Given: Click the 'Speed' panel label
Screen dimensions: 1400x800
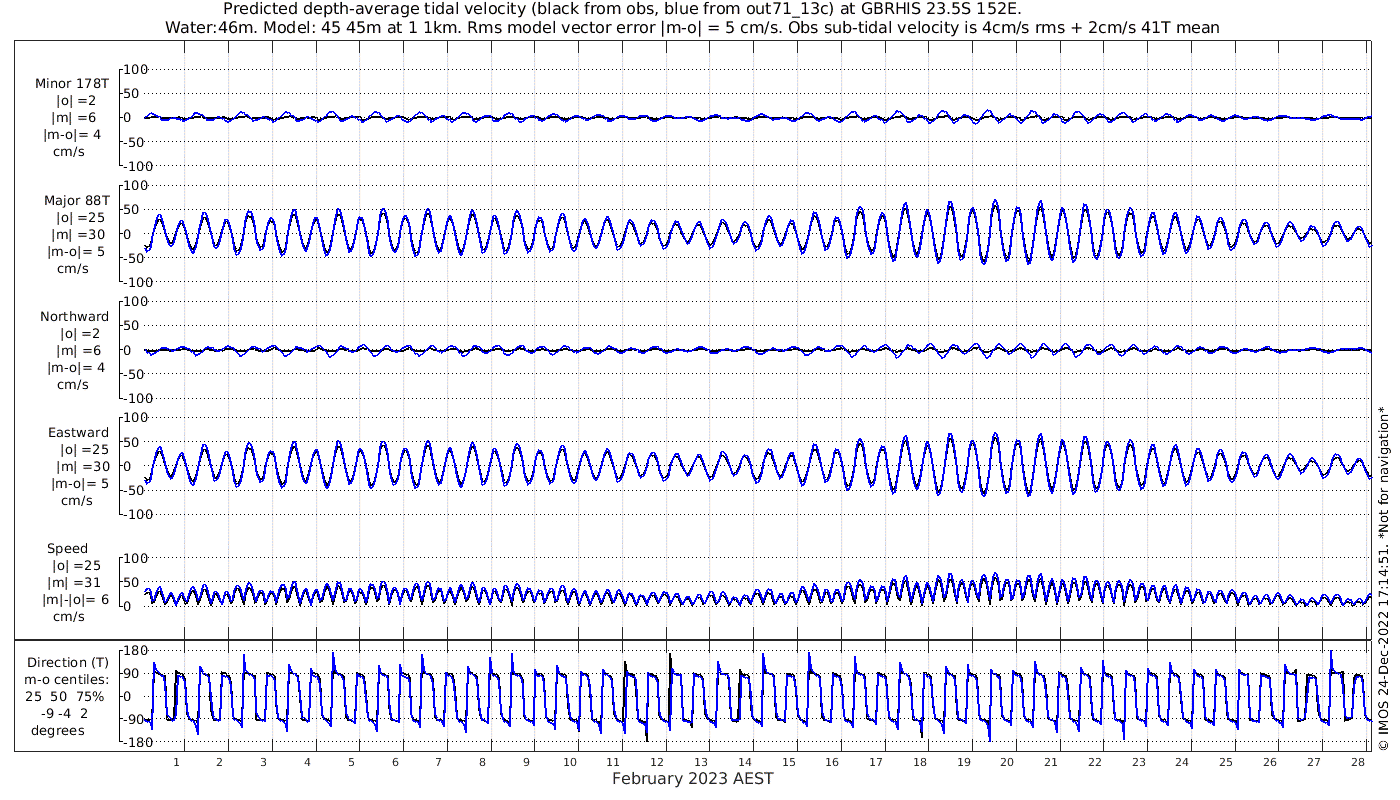Looking at the screenshot, I should [x=67, y=548].
